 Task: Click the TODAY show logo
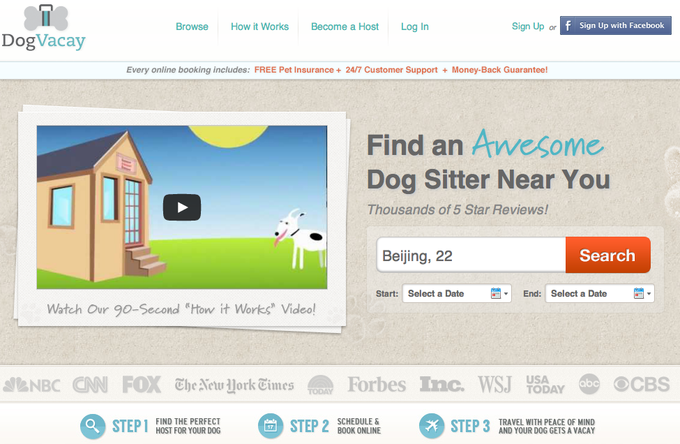[320, 385]
